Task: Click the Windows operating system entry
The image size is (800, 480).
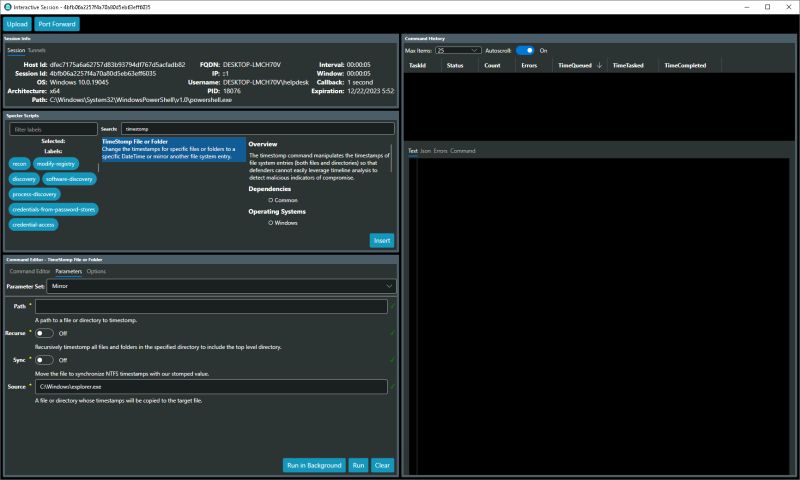Action: [x=286, y=223]
